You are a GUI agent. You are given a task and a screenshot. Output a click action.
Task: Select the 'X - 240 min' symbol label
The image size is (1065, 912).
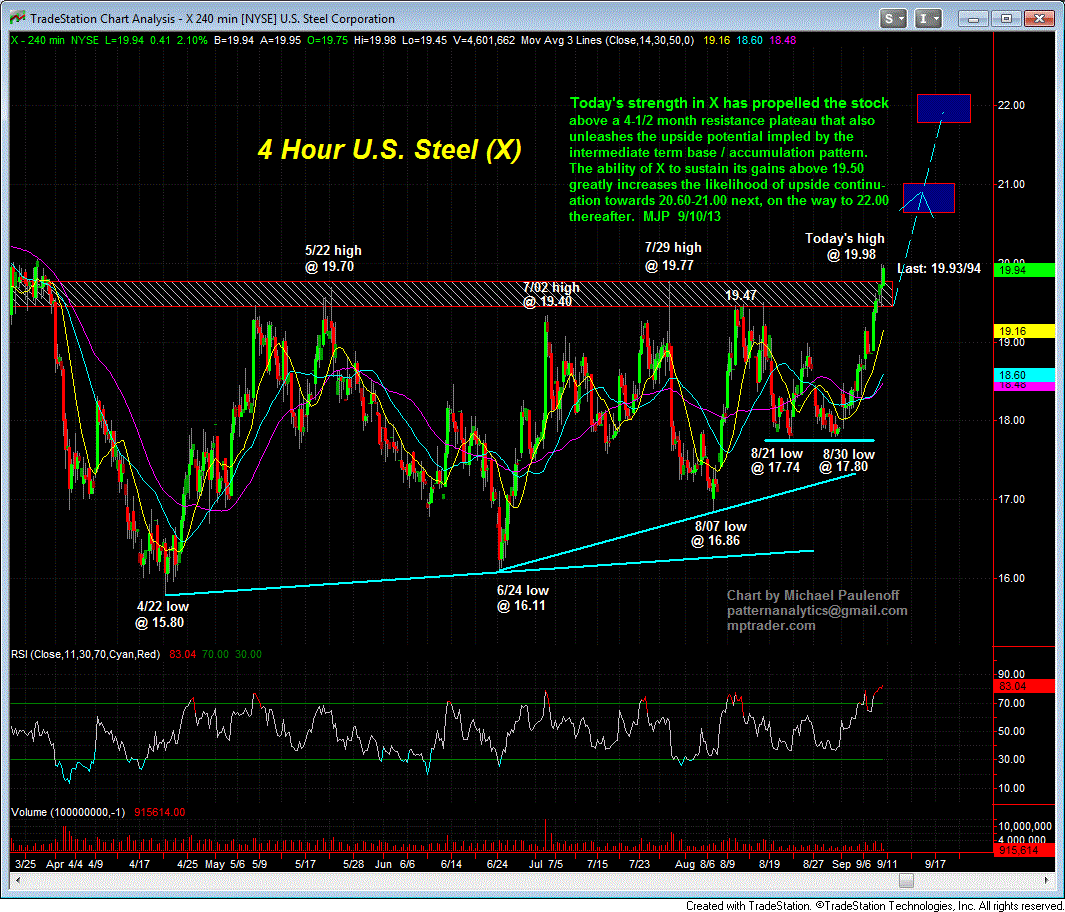pos(38,41)
